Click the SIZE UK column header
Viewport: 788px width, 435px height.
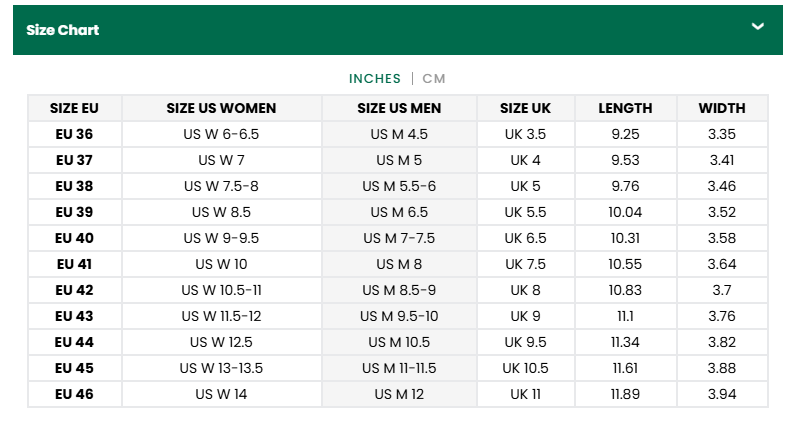(525, 108)
